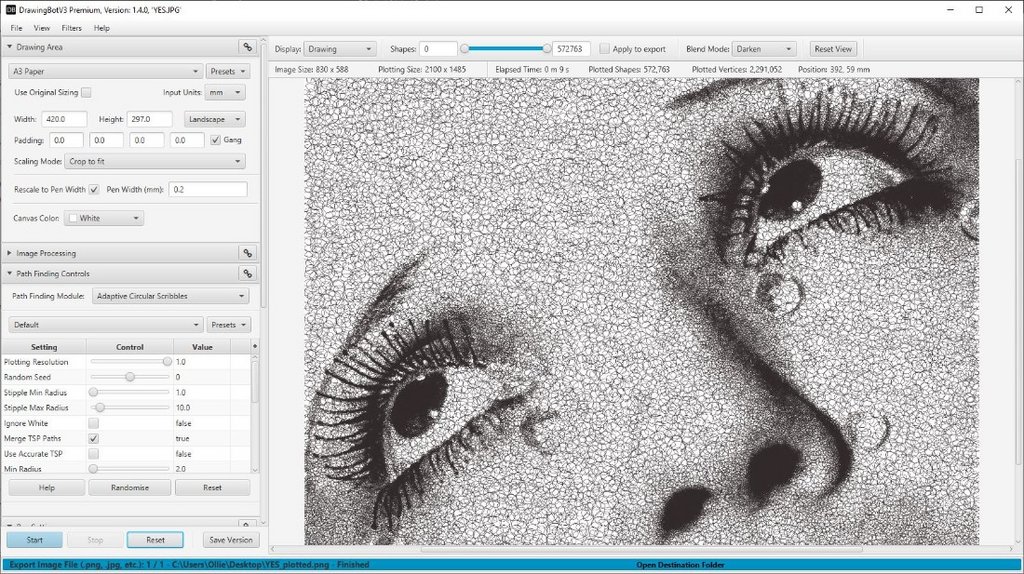Click the Setting column header
The width and height of the screenshot is (1024, 574).
(x=44, y=347)
